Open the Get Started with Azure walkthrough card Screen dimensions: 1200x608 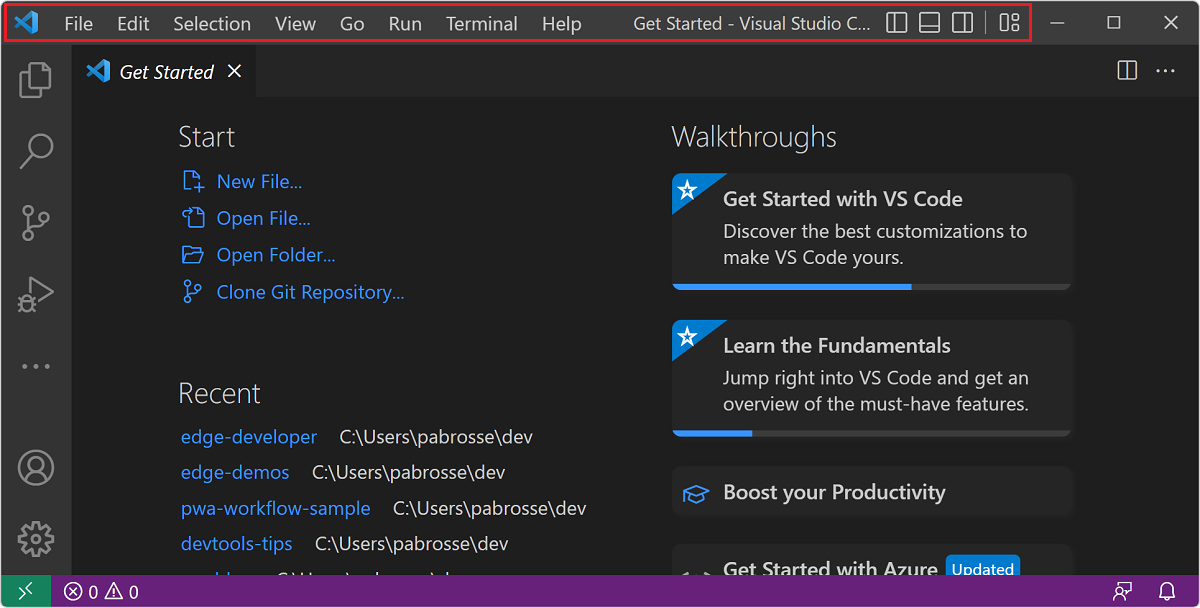[830, 568]
